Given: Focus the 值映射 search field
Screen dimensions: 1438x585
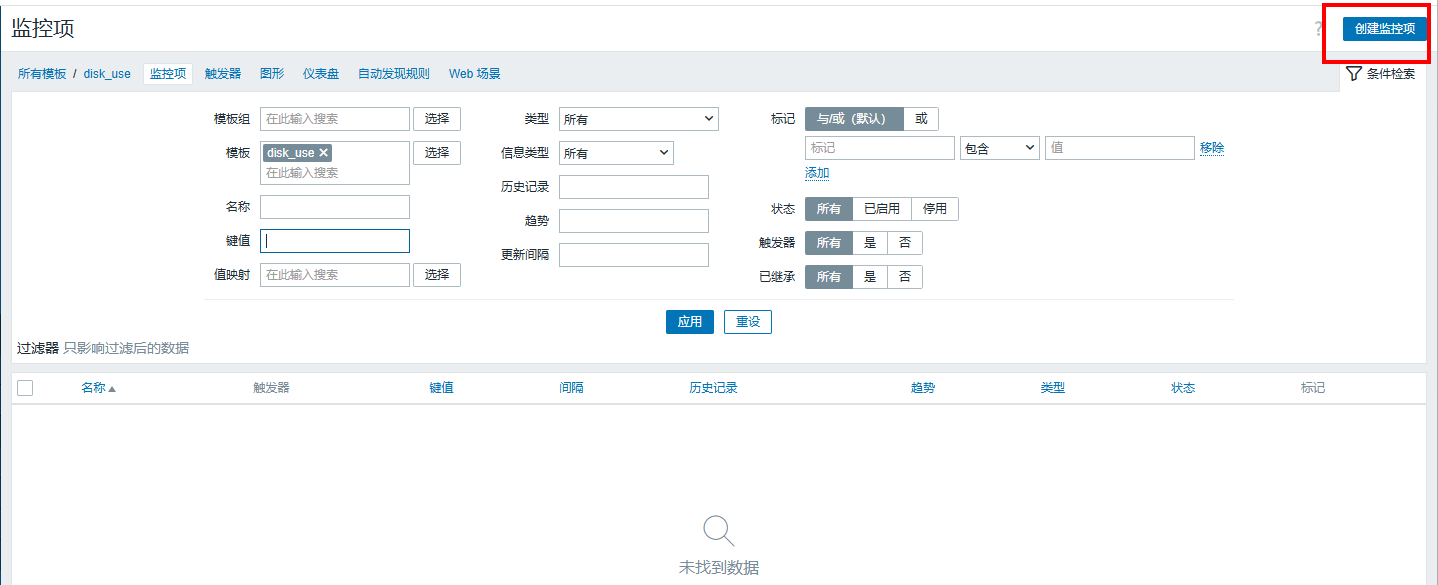Looking at the screenshot, I should [335, 275].
